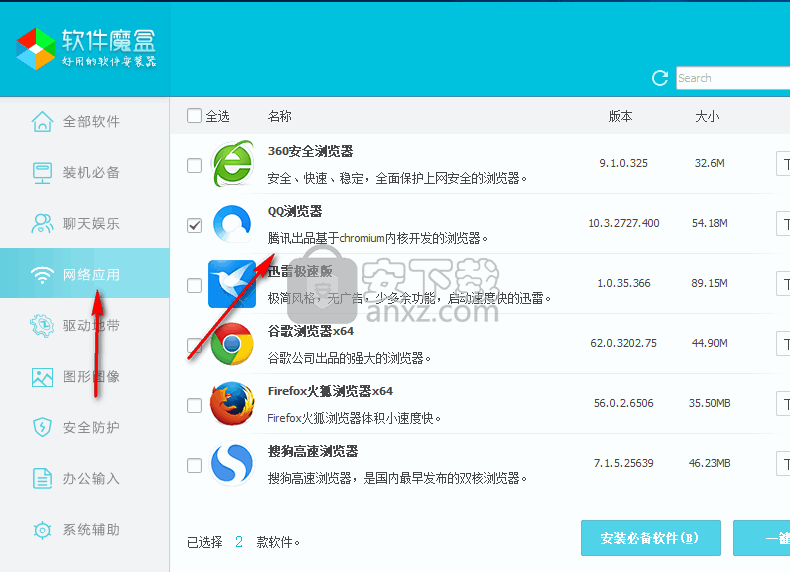
Task: Select the Firefox火狐浏览器x64 title text
Action: click(x=330, y=391)
